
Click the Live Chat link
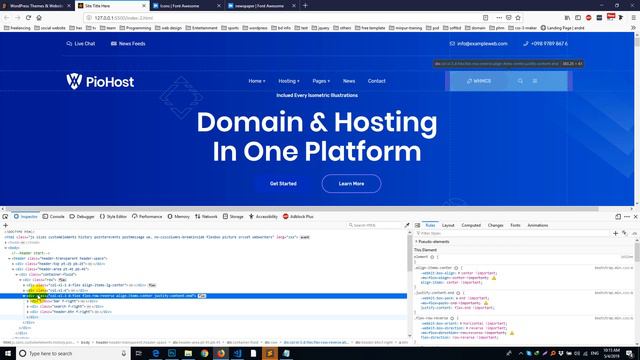click(81, 44)
